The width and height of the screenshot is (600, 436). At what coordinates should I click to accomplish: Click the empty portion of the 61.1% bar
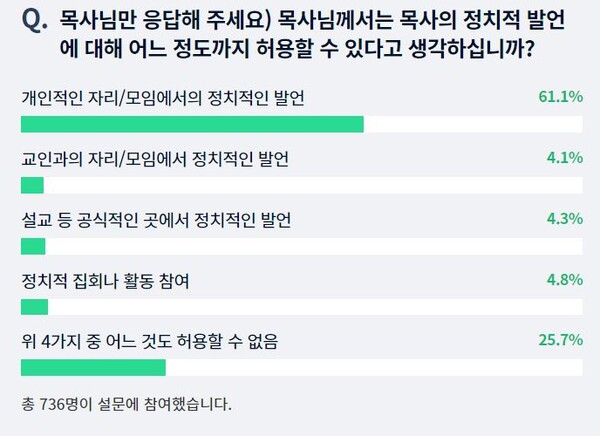pos(473,124)
